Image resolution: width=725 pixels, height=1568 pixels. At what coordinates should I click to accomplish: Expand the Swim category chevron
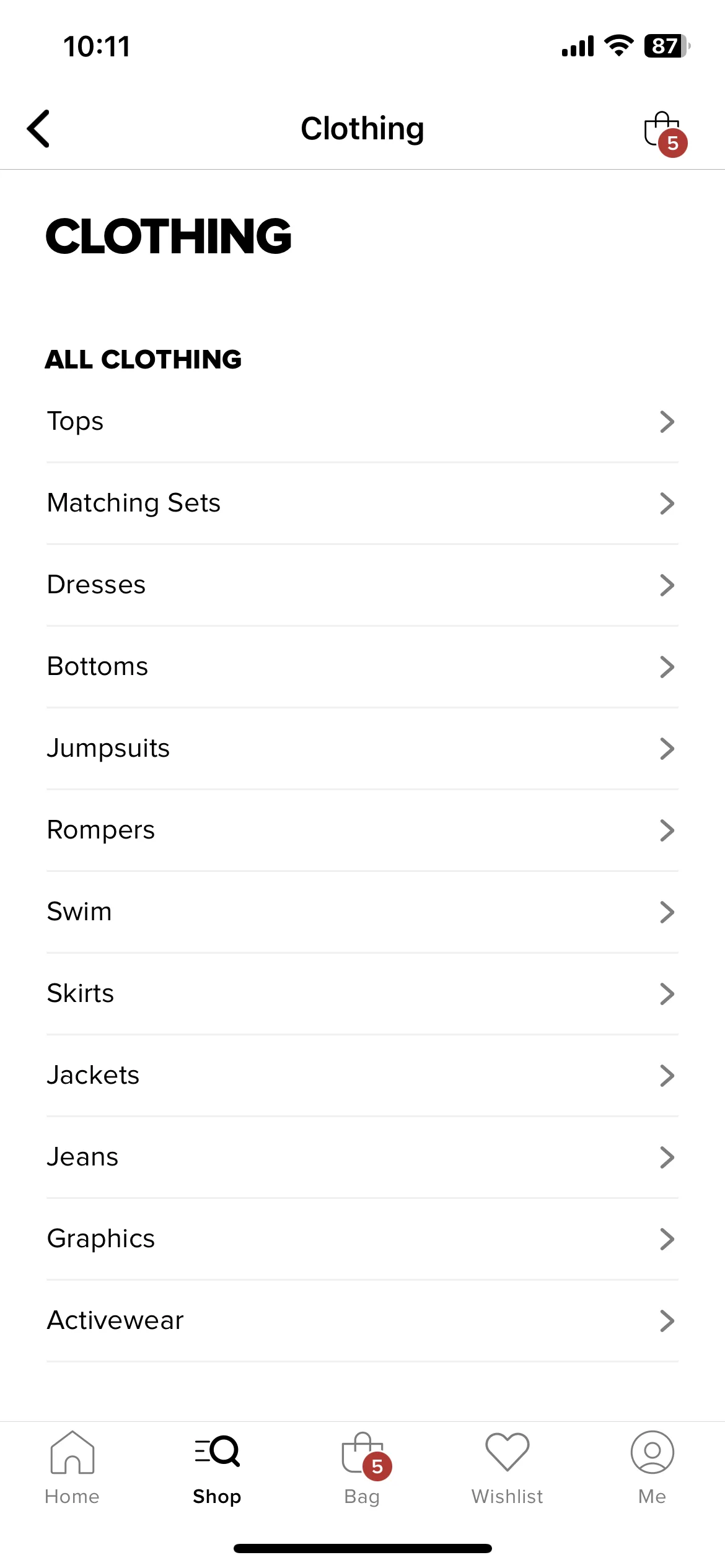[x=667, y=912]
